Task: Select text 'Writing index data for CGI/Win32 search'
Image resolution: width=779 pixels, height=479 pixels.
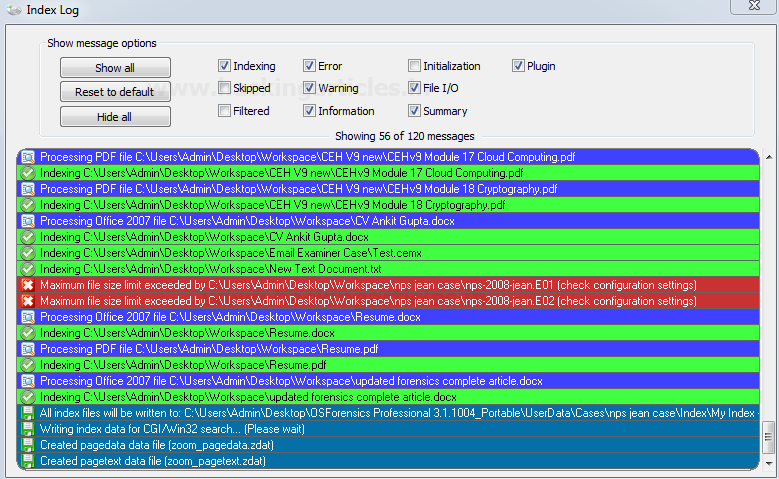Action: (x=137, y=429)
